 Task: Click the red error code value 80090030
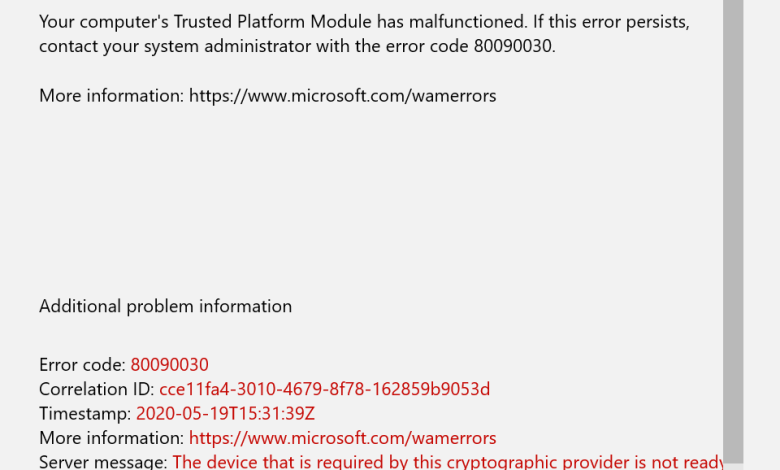[169, 365]
